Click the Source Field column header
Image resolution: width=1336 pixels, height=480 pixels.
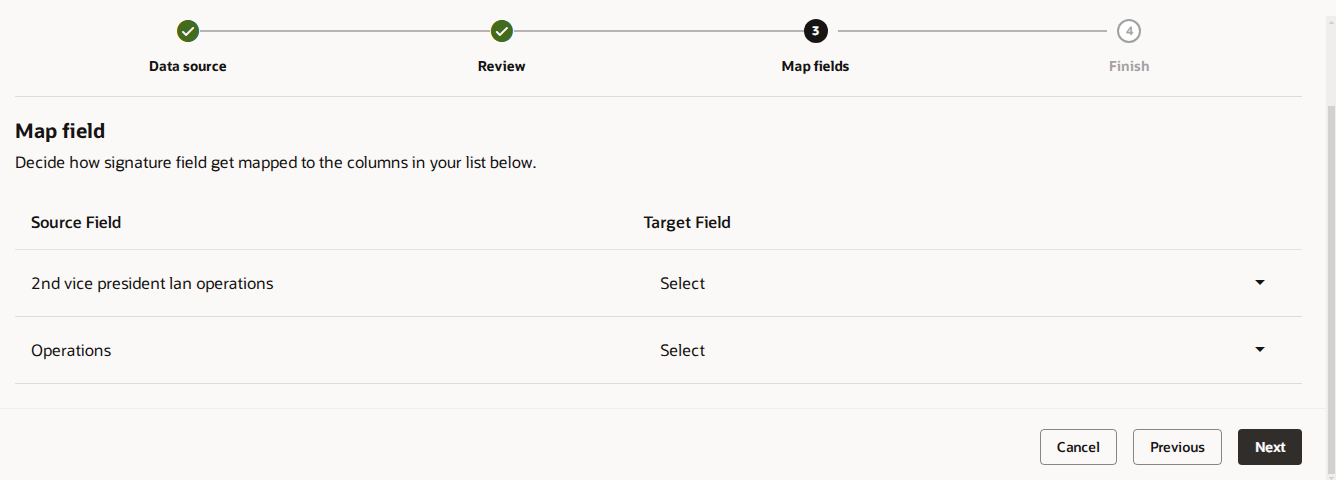(x=76, y=222)
